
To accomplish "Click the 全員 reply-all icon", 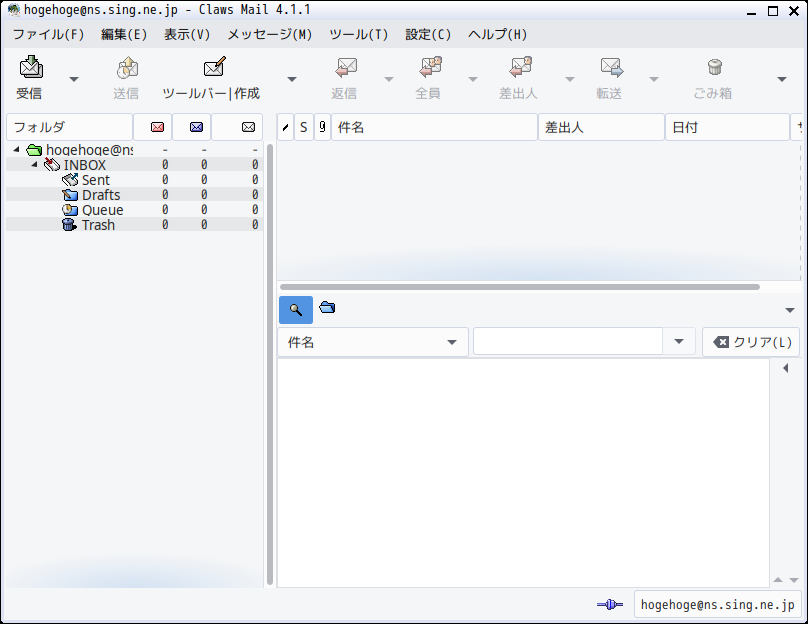I will (x=430, y=68).
